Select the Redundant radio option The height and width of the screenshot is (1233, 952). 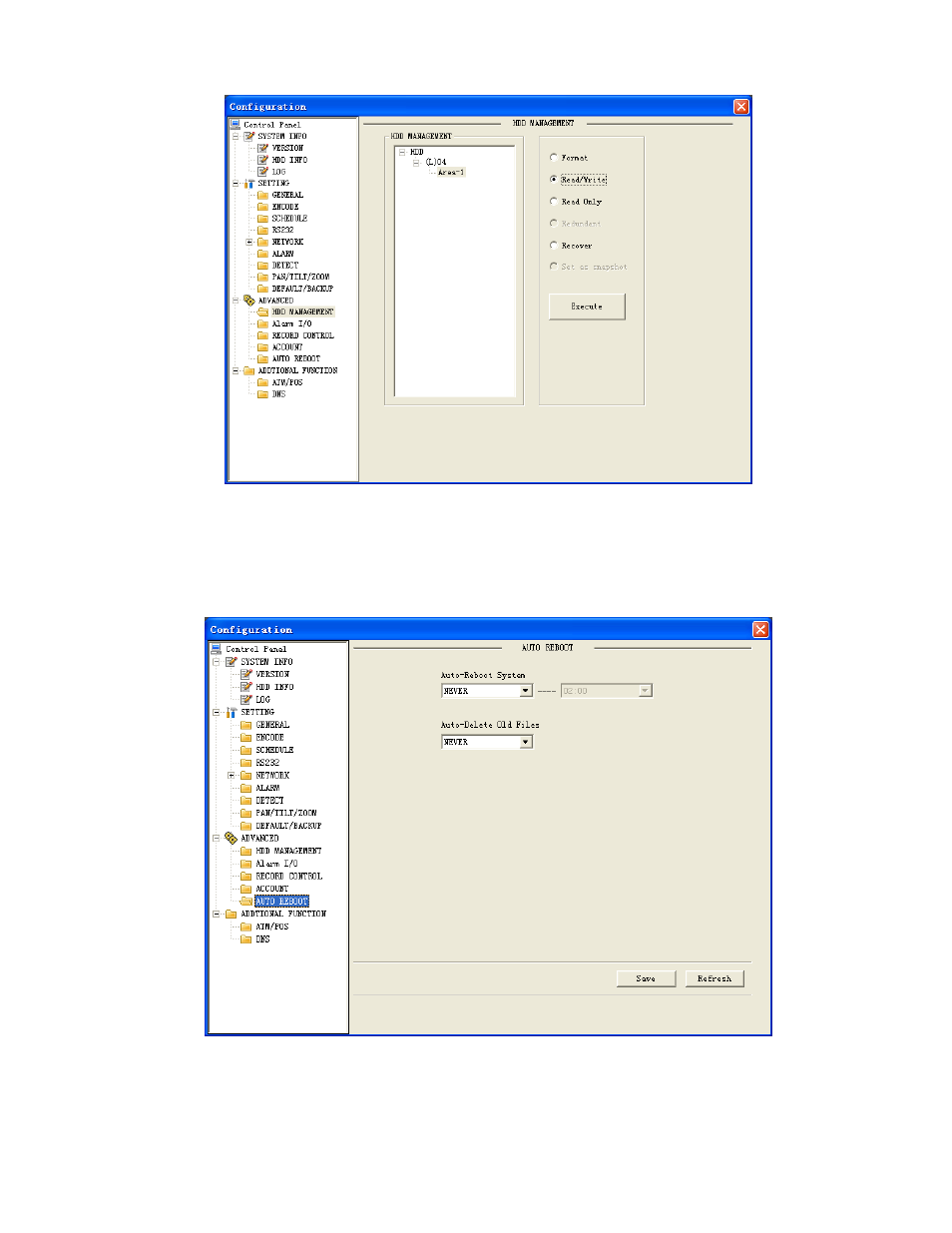[554, 224]
